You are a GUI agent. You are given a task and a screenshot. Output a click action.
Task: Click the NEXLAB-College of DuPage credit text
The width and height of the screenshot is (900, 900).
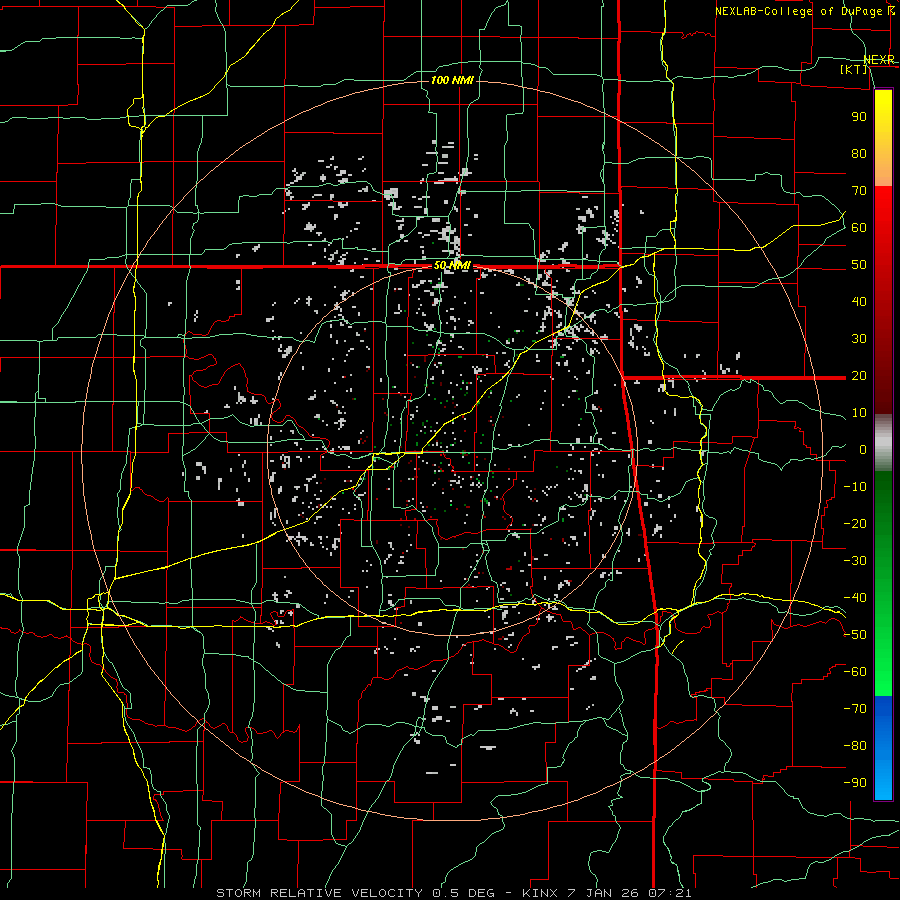(798, 11)
